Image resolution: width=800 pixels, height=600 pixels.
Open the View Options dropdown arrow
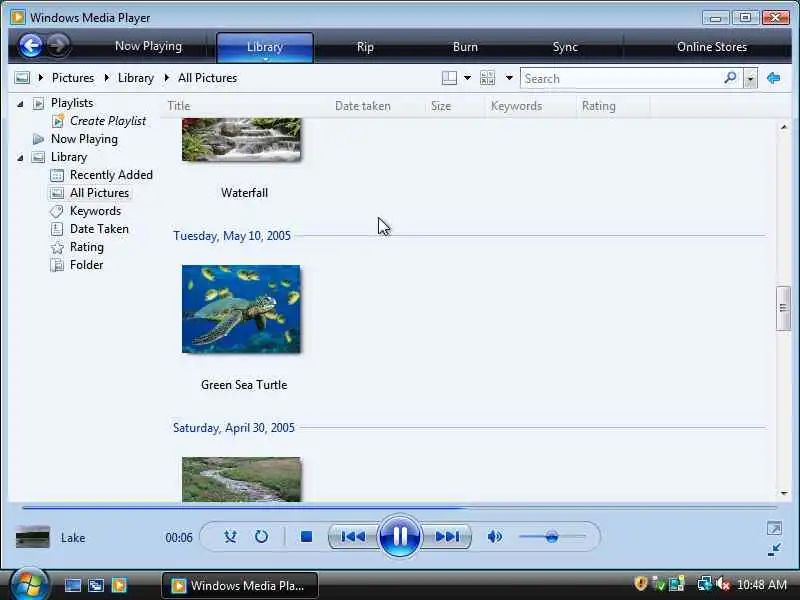pyautogui.click(x=509, y=78)
